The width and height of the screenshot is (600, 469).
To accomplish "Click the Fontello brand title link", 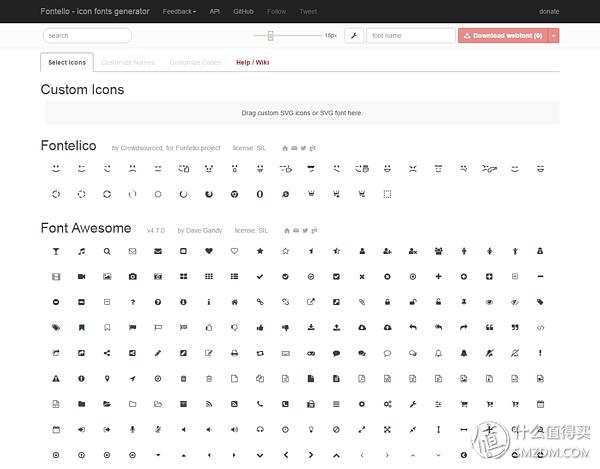I will pos(95,11).
